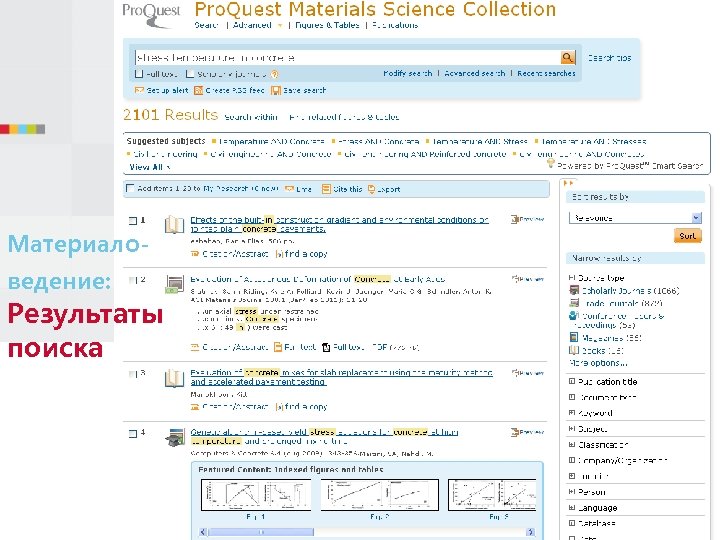Open Citation/Abstract for result 1
This screenshot has height=540, width=720.
[235, 253]
